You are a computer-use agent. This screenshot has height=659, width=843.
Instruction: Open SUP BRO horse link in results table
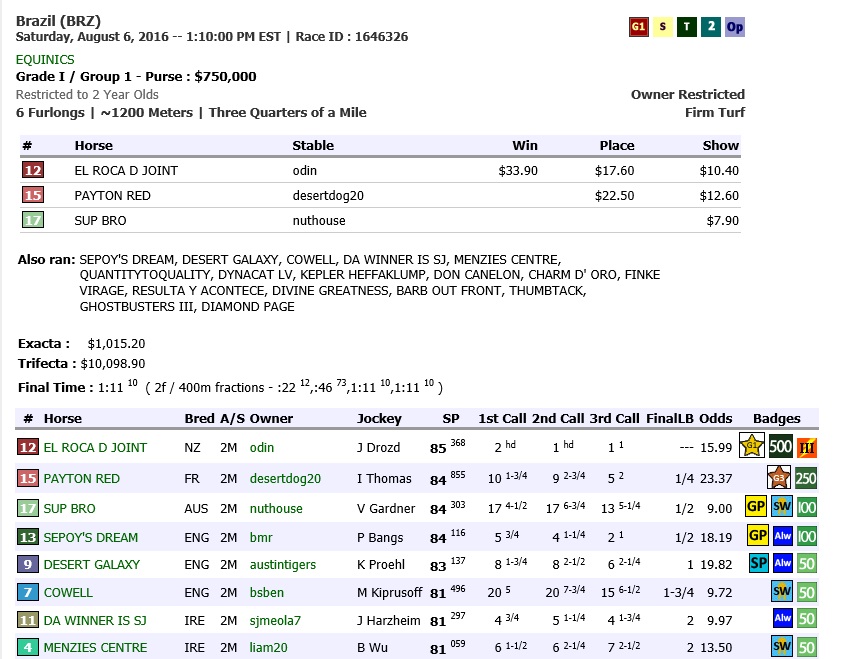tap(69, 508)
